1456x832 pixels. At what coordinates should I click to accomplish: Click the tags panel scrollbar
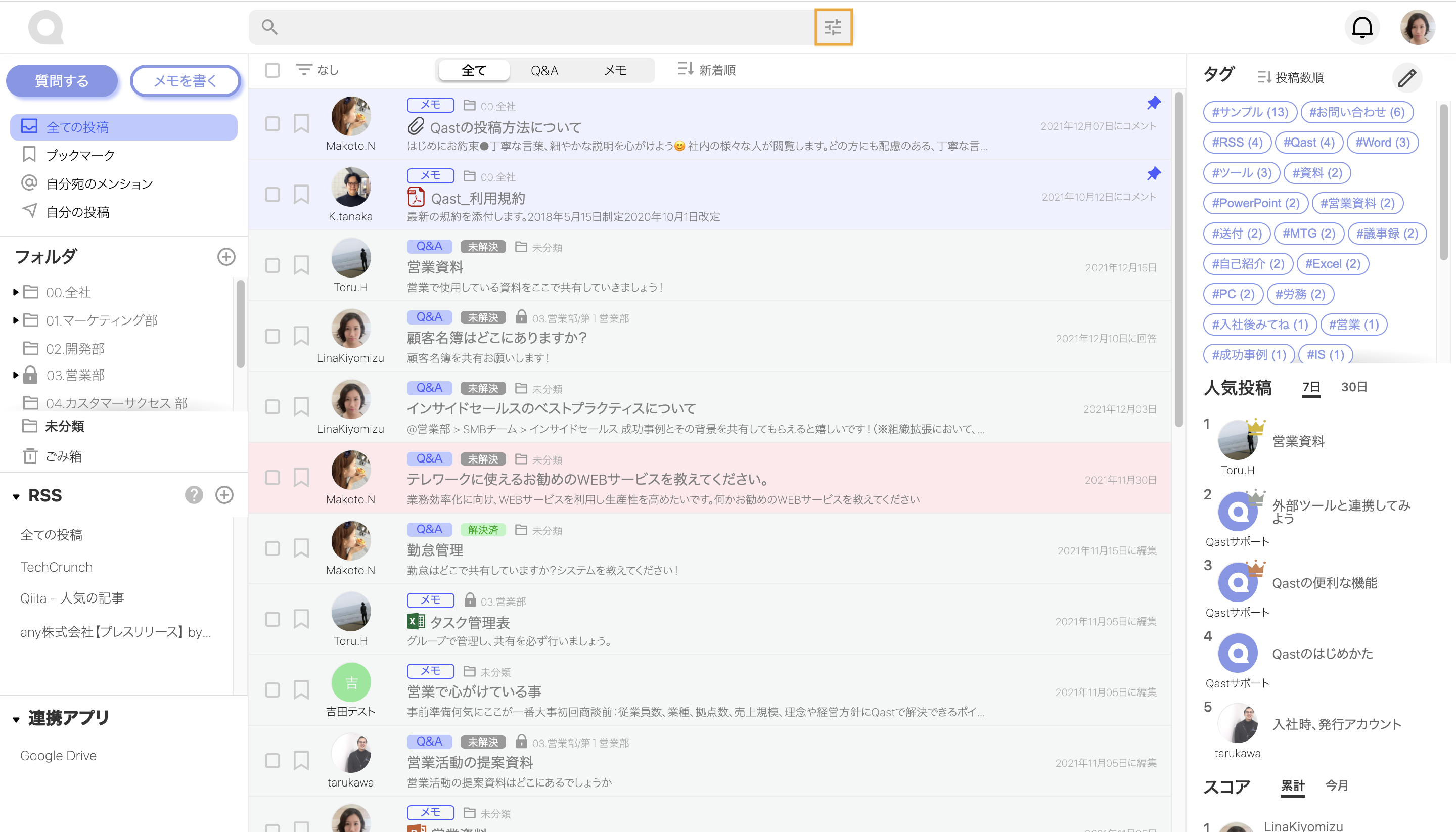pyautogui.click(x=1443, y=183)
